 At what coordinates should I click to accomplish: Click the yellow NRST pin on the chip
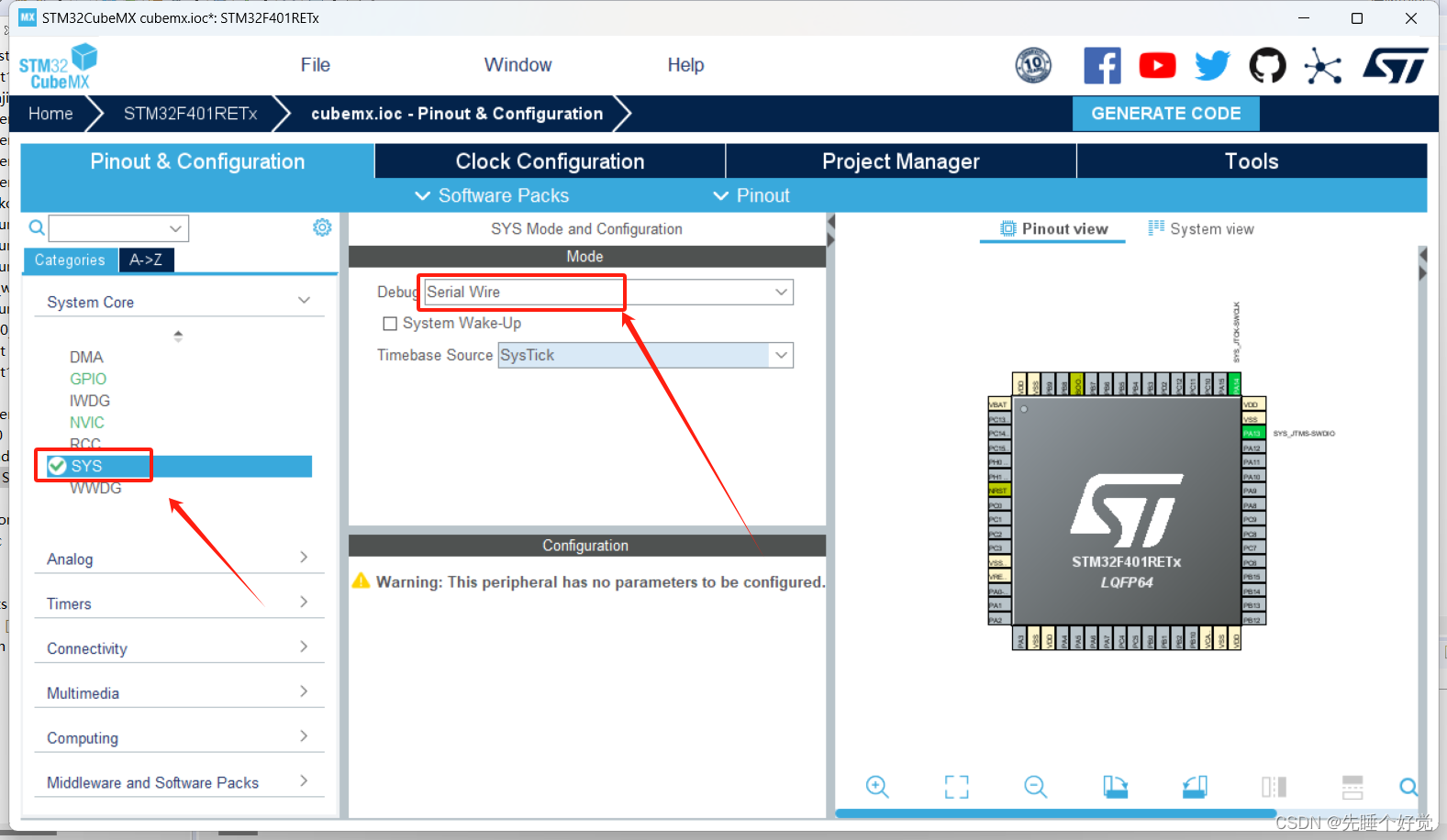(x=999, y=491)
